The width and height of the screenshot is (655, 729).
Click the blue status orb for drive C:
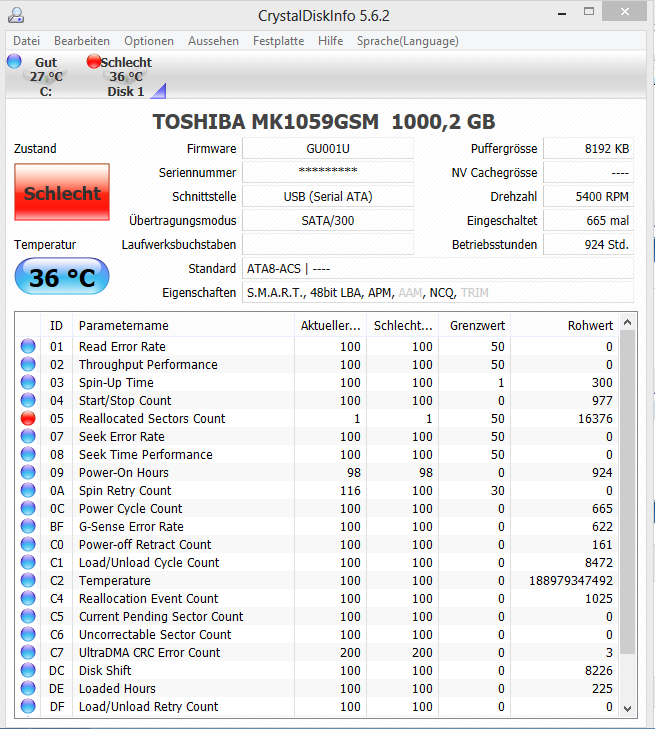pyautogui.click(x=14, y=61)
